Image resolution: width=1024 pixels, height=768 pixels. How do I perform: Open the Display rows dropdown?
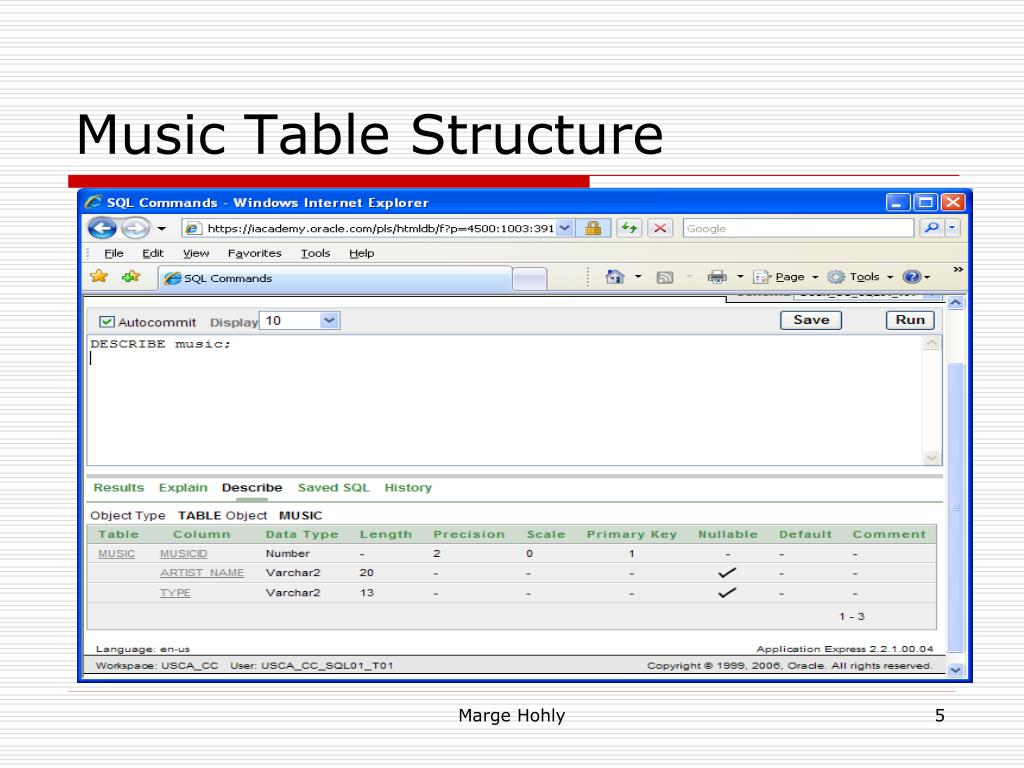300,321
